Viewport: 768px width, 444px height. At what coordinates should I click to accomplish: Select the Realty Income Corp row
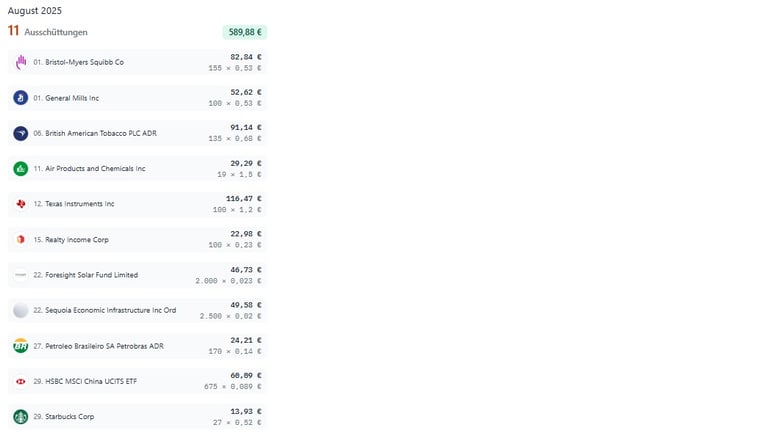click(x=138, y=240)
